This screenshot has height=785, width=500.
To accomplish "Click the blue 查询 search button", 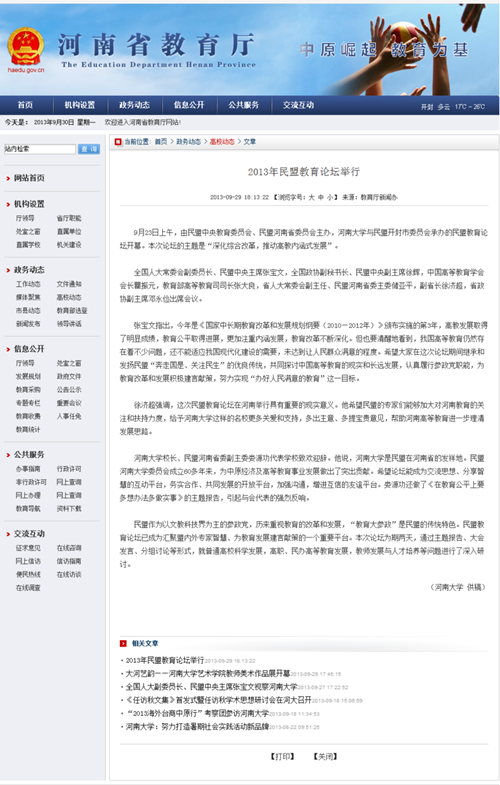I will click(x=89, y=149).
